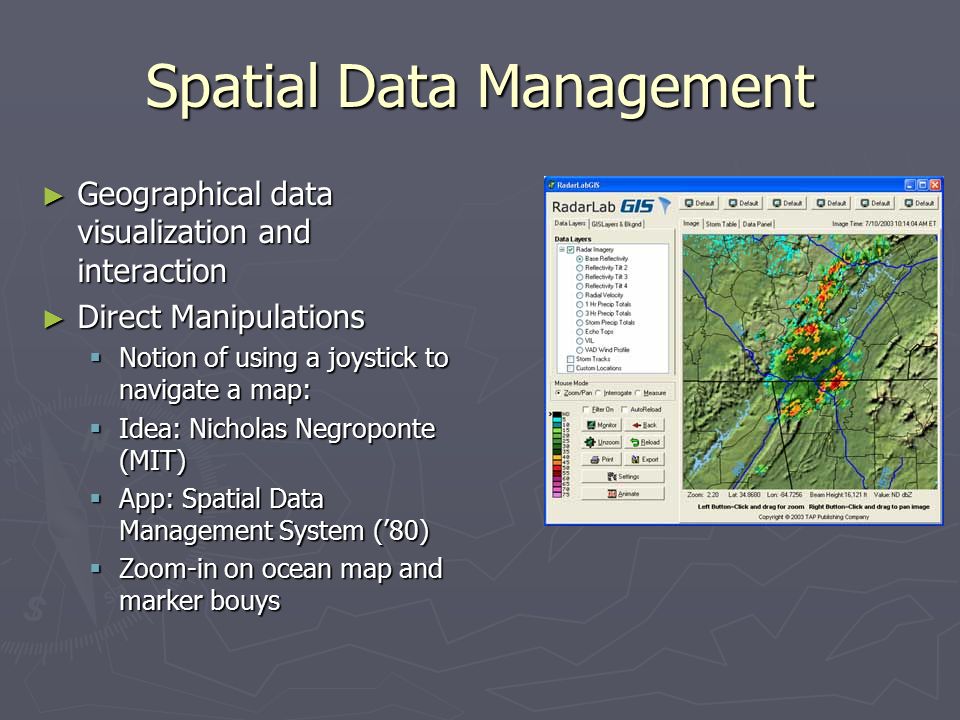Enable the Filter On checkbox
This screenshot has height=720, width=960.
586,410
